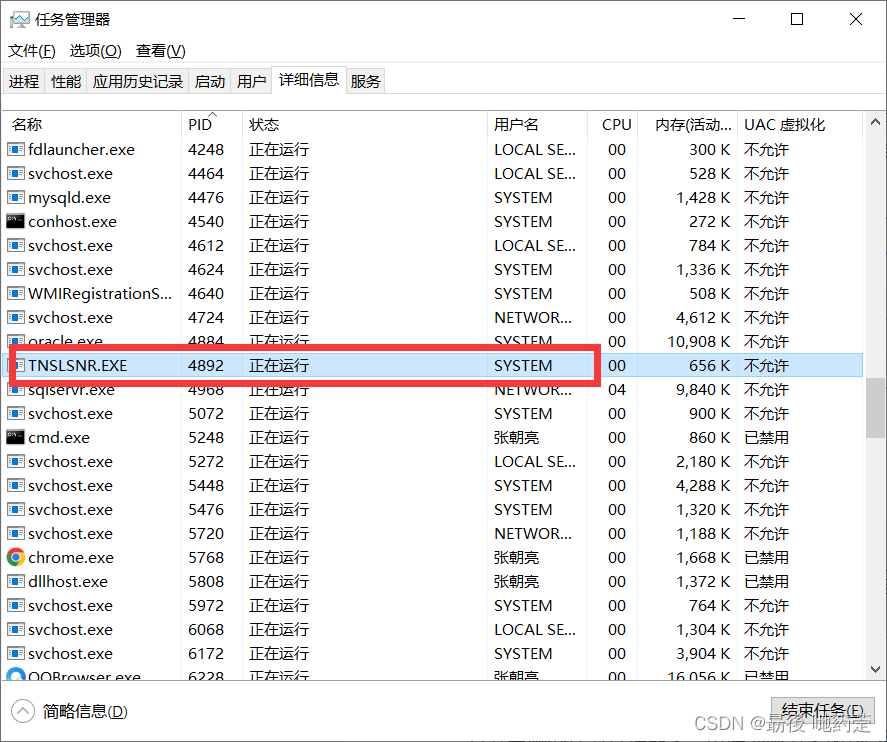Click the svchost.exe icon for PID 5476
This screenshot has height=742, width=887.
(15, 510)
